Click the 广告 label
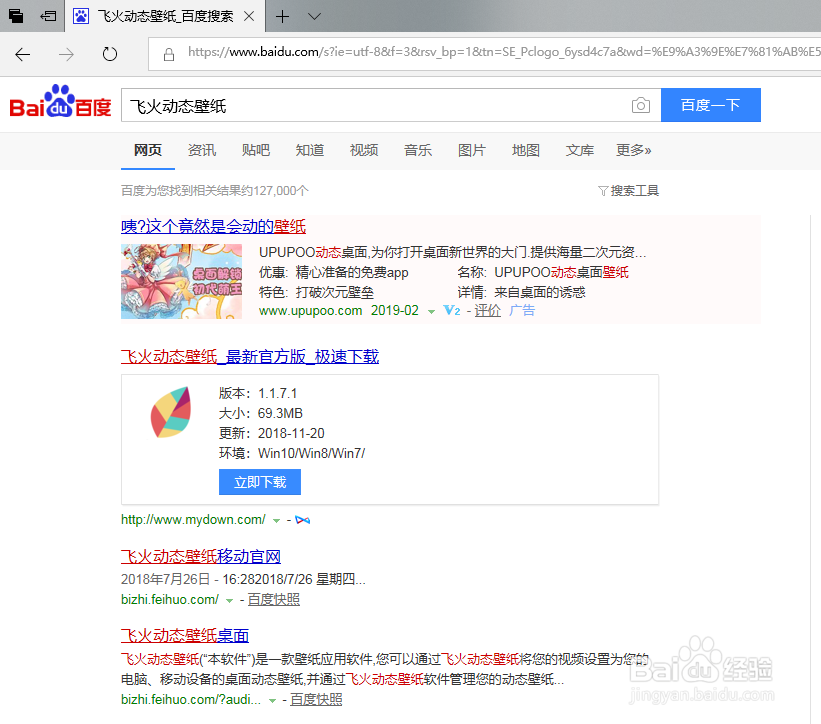The height and width of the screenshot is (724, 821). click(x=522, y=311)
